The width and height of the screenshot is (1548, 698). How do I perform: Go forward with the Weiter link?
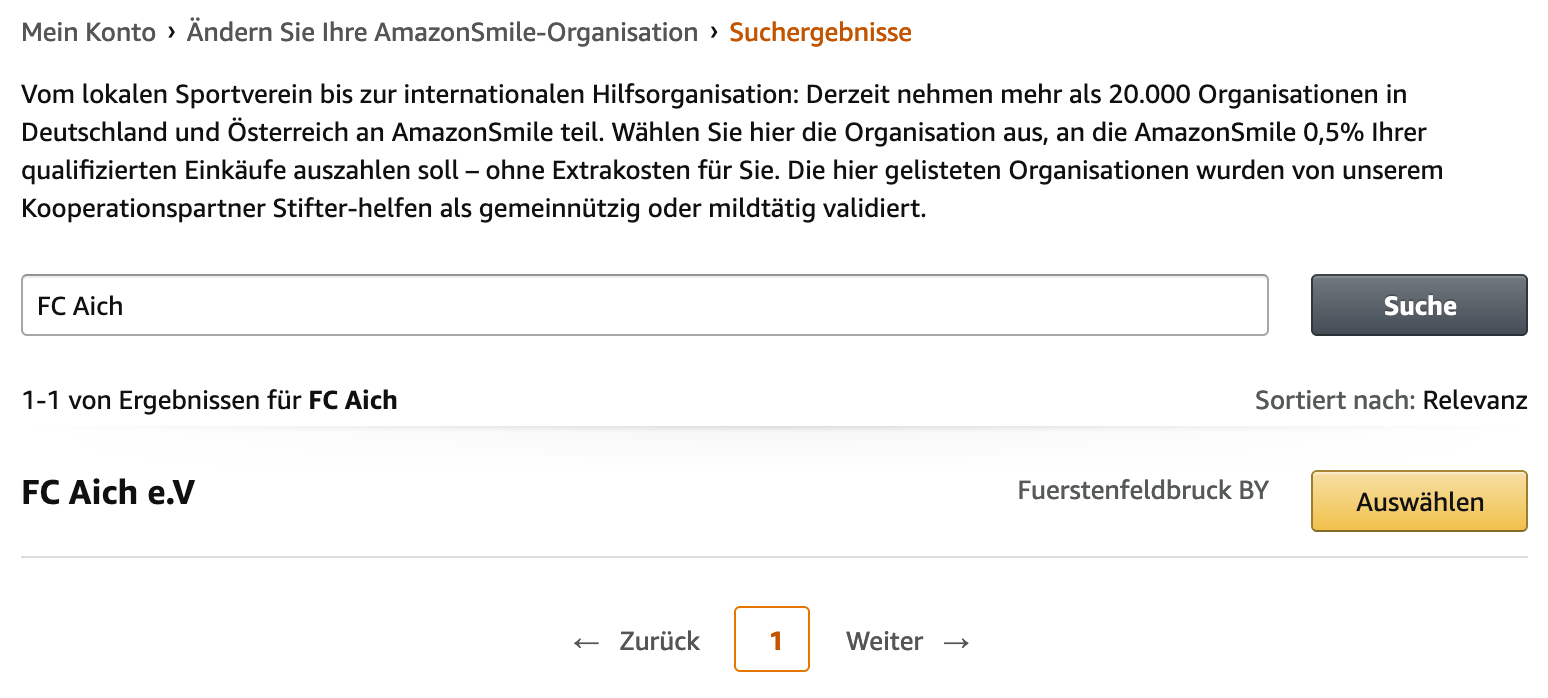pyautogui.click(x=884, y=641)
